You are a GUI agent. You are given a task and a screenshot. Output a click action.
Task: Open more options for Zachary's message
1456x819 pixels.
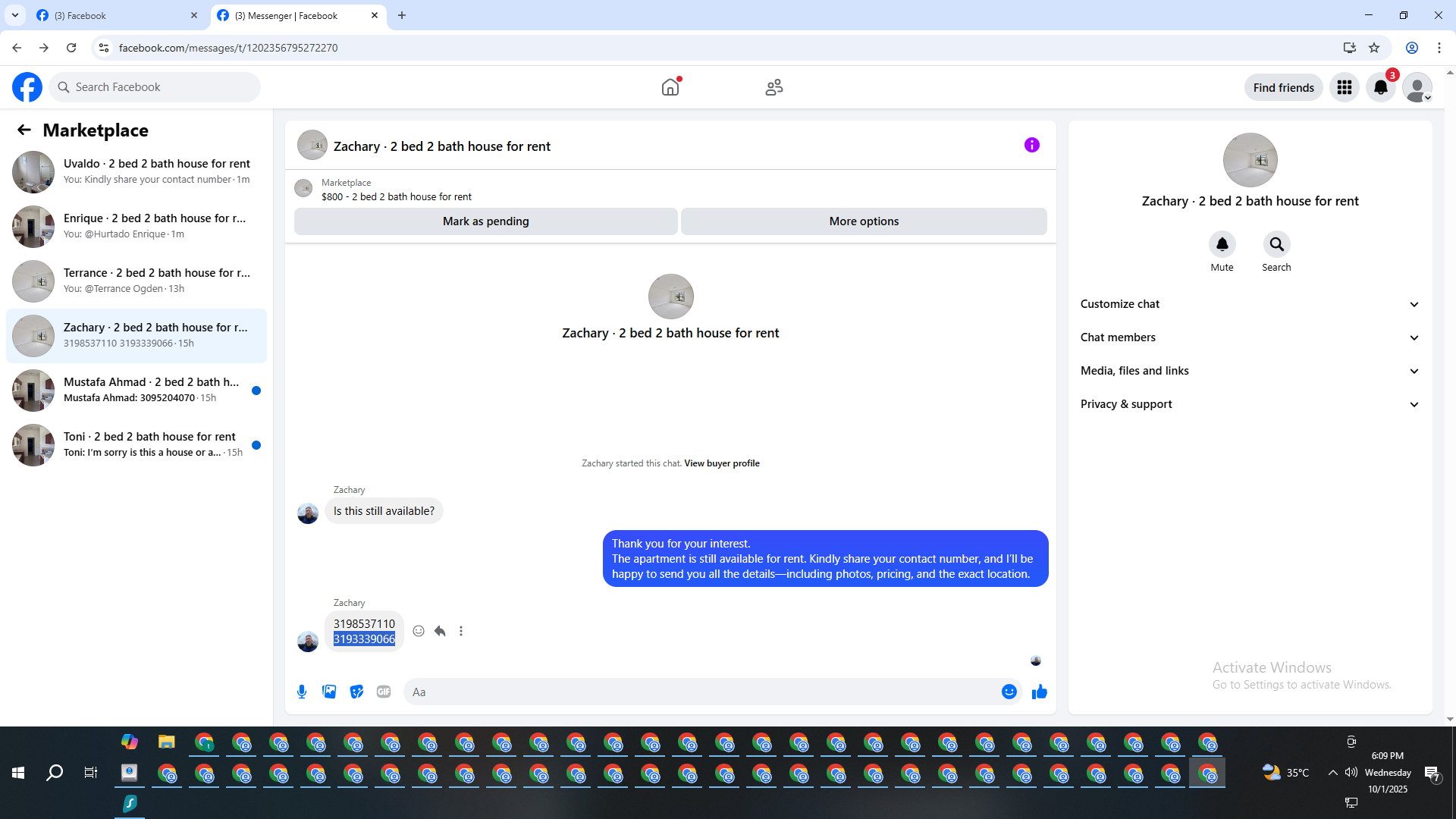(461, 631)
